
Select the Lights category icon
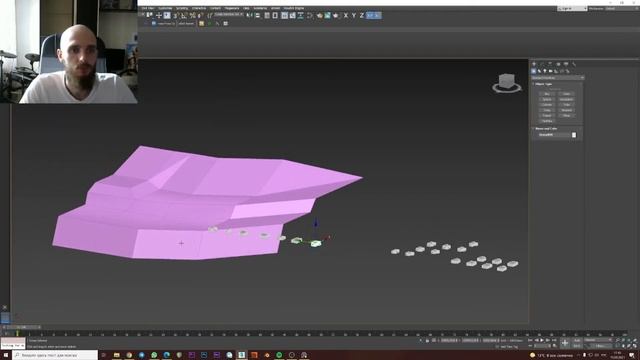(544, 71)
